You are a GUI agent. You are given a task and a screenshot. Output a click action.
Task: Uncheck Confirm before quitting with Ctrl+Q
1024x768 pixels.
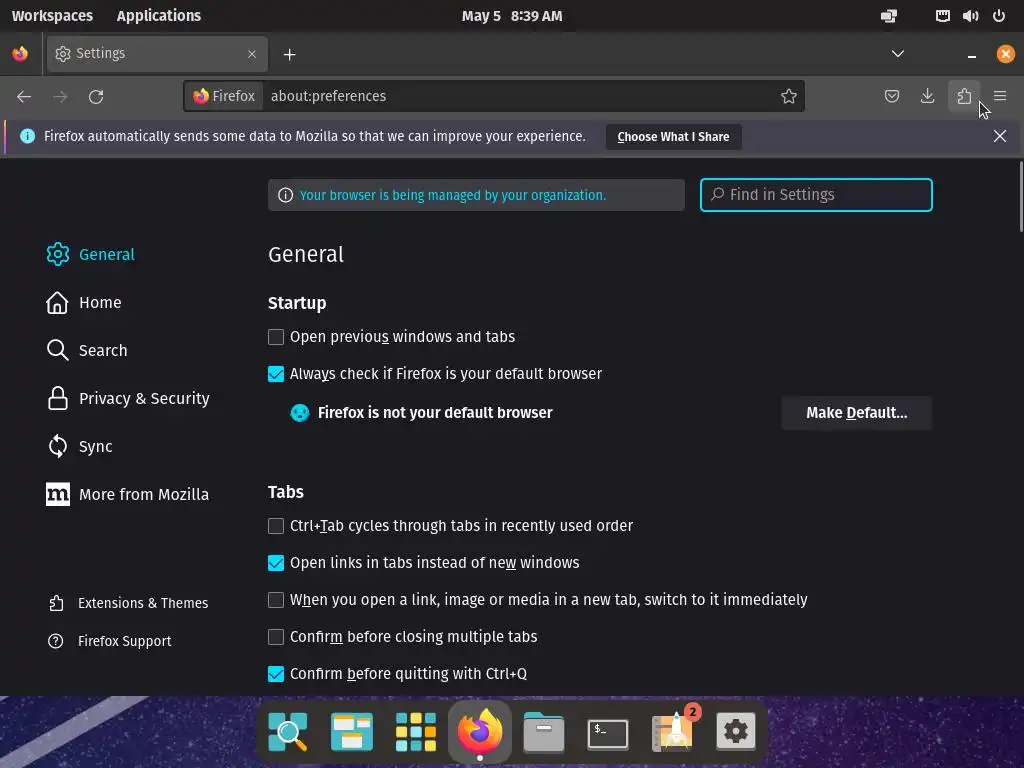coord(276,674)
